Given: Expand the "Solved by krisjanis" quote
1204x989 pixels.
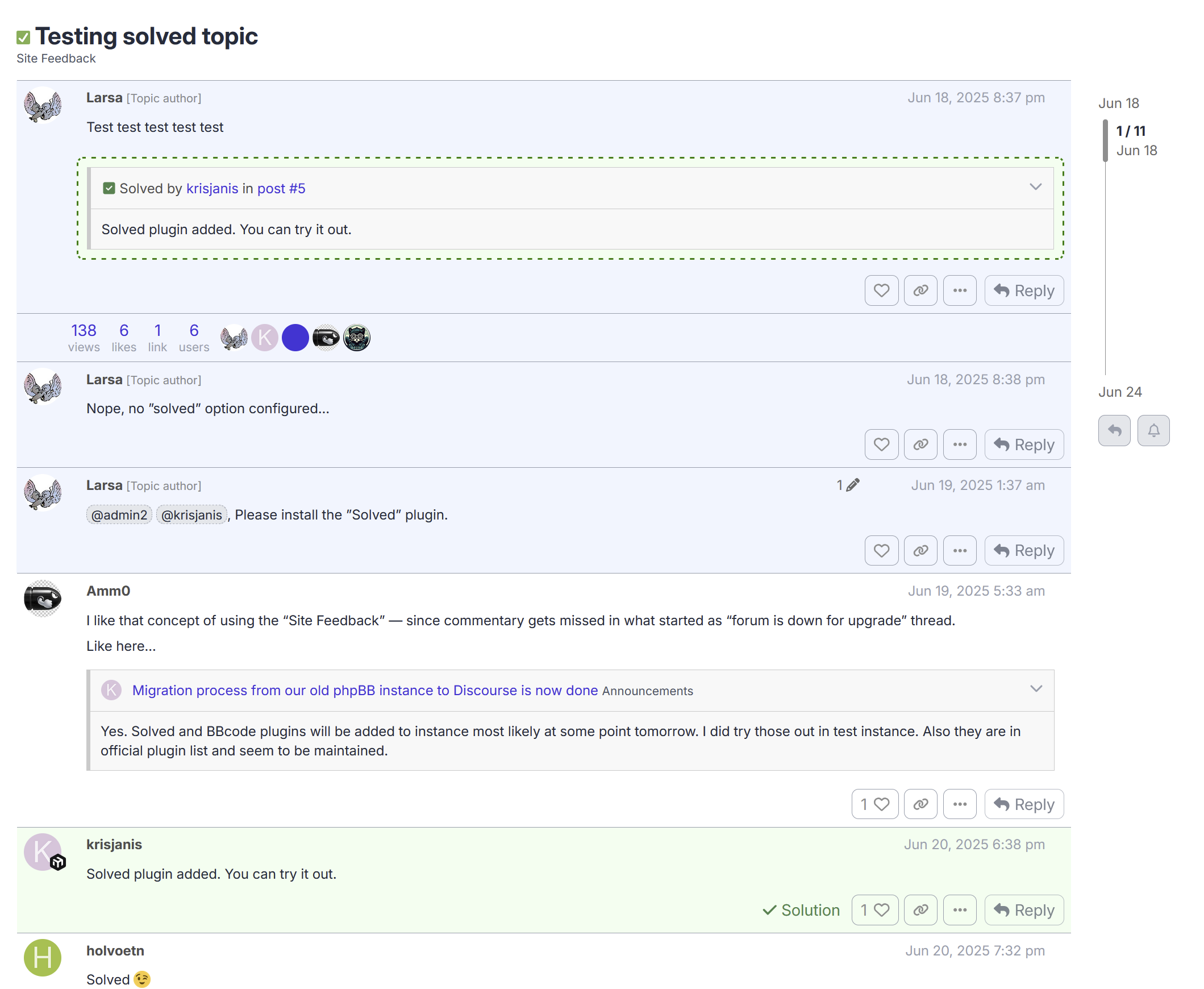Looking at the screenshot, I should [1035, 187].
